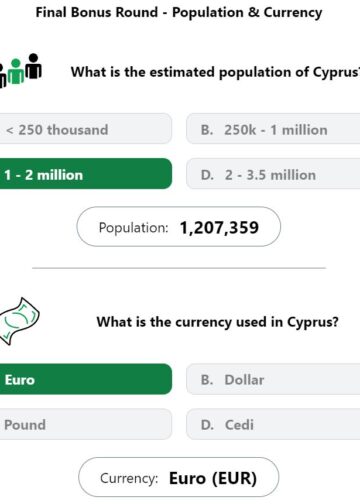The width and height of the screenshot is (360, 504).
Task: Select the '1 - 2 million' answer
Action: [86, 174]
